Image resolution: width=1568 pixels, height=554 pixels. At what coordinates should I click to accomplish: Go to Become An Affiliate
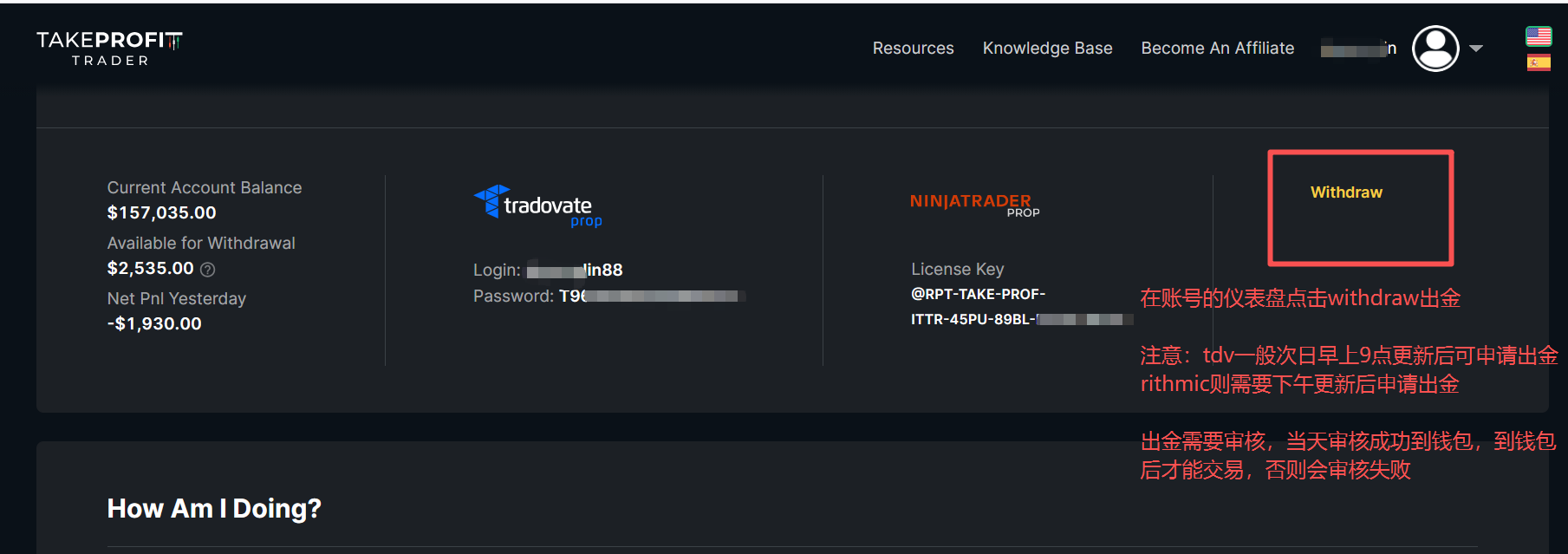click(x=1217, y=49)
